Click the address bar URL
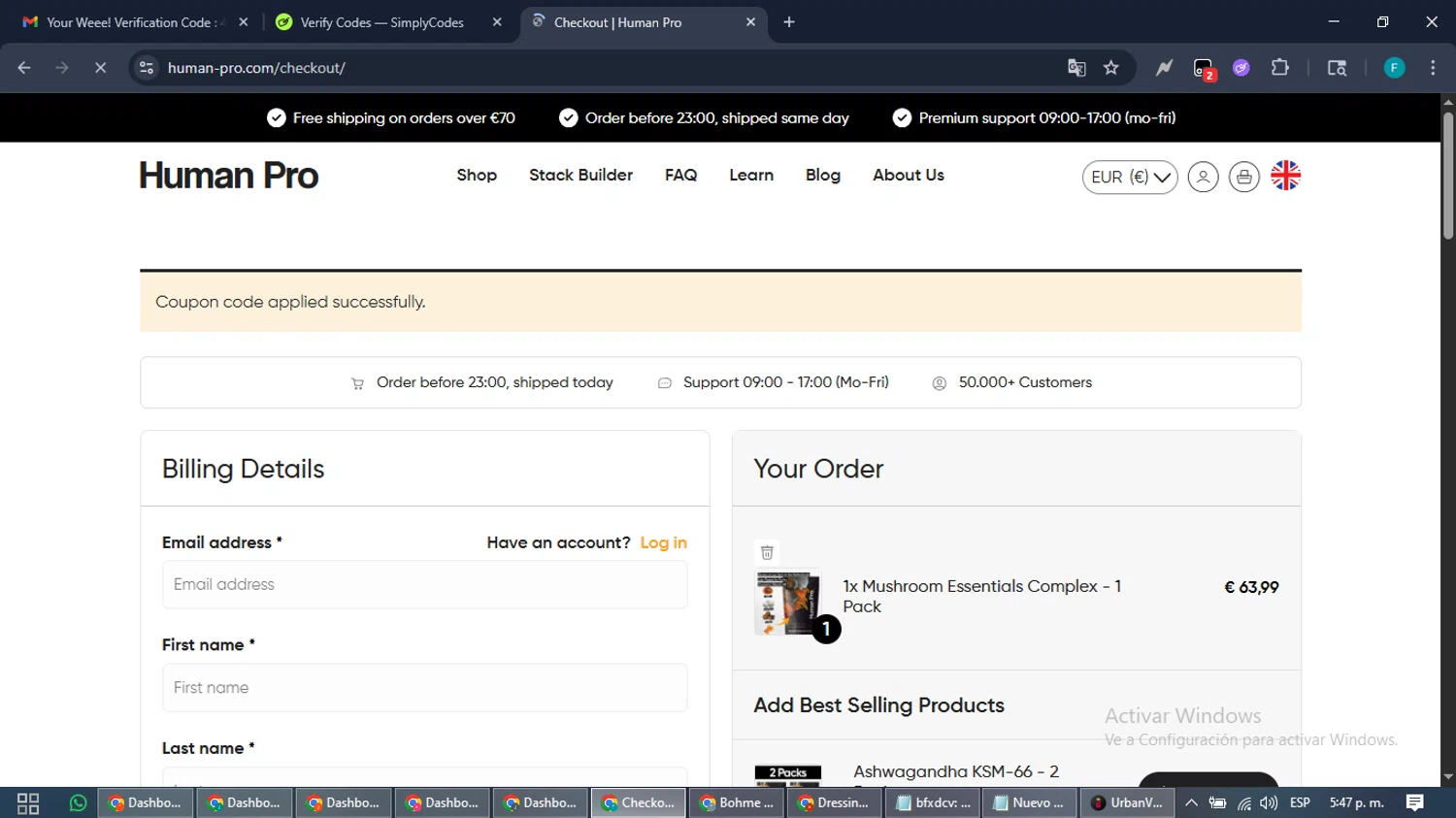 click(256, 68)
